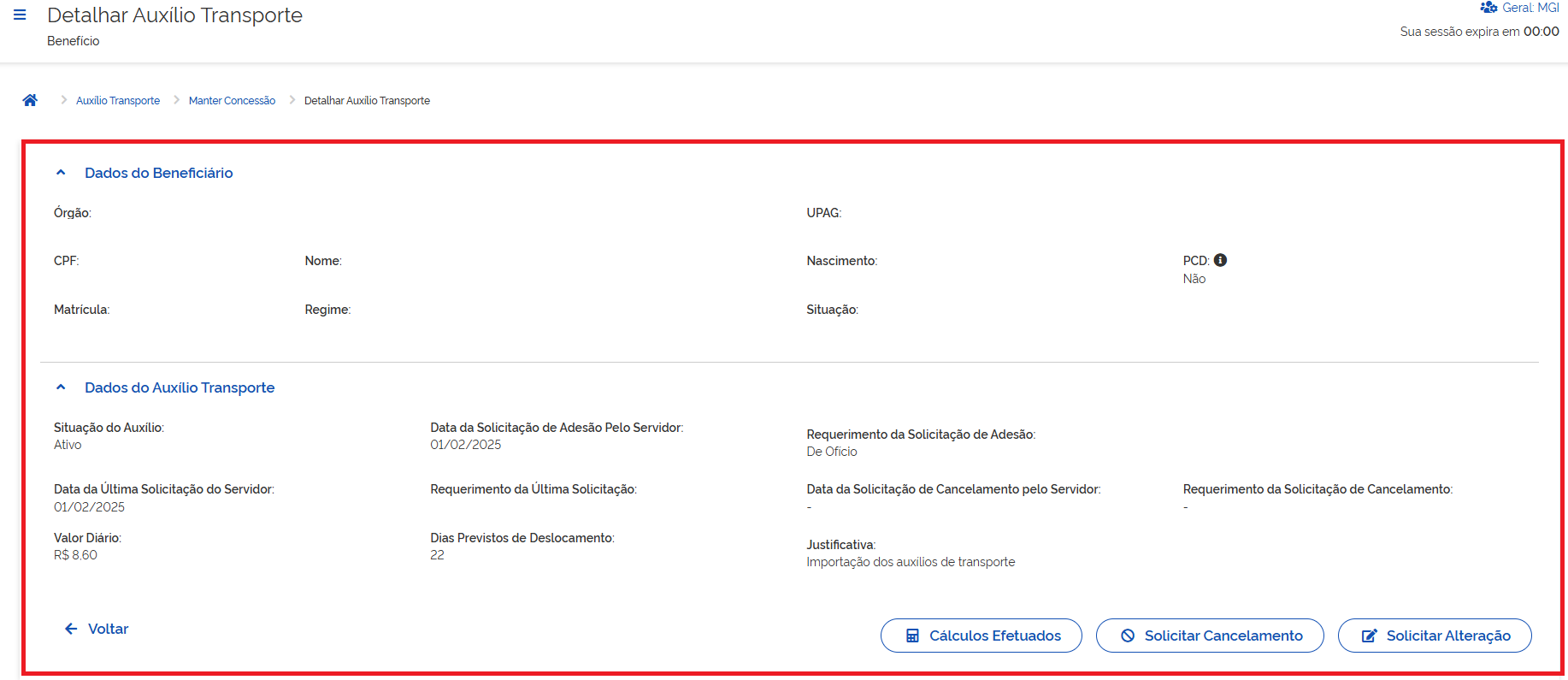Image resolution: width=1568 pixels, height=680 pixels.
Task: Click the calculator icon in Cálculos Efetuados
Action: click(912, 636)
